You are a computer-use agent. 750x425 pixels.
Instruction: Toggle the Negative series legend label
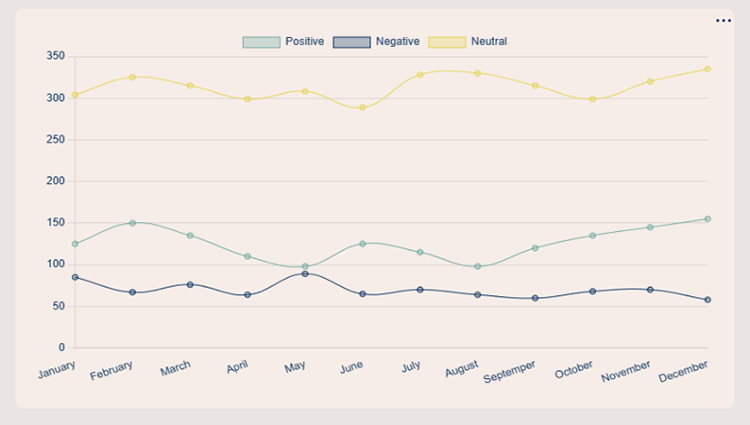(x=397, y=41)
